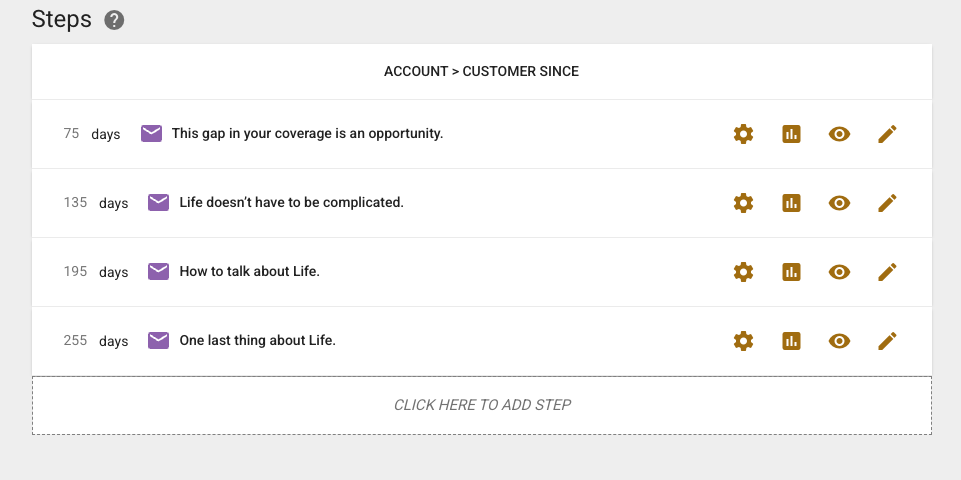961x480 pixels.
Task: Open settings gear for the 75 days step
Action: pos(743,134)
